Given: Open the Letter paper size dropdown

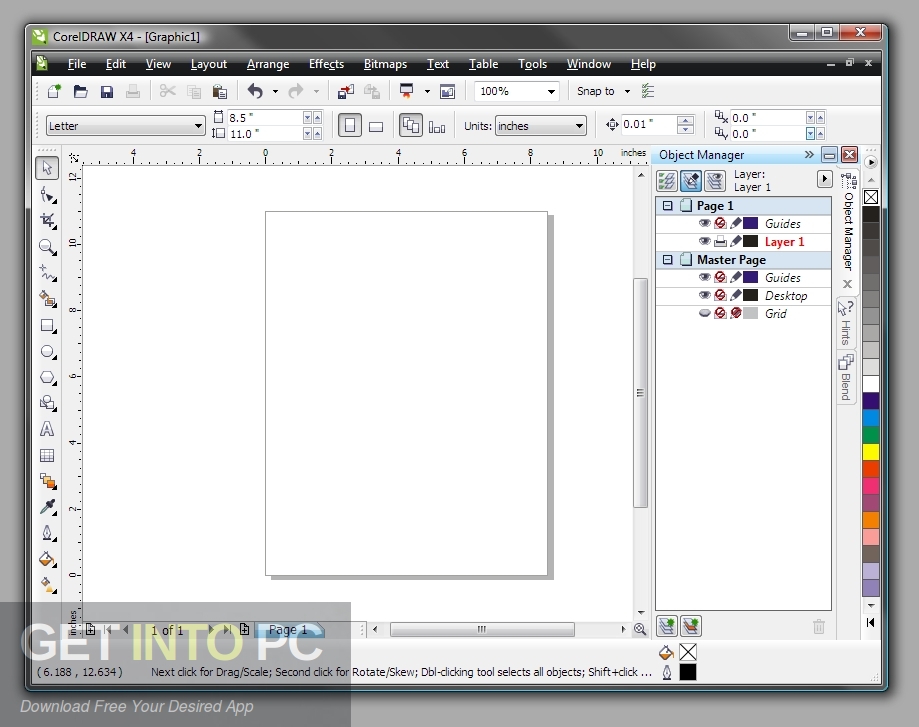Looking at the screenshot, I should pyautogui.click(x=198, y=126).
